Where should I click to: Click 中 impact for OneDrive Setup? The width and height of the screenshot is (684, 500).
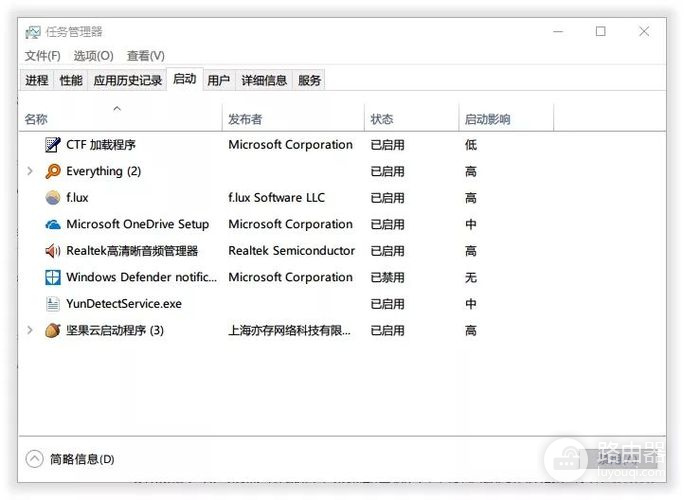(471, 224)
